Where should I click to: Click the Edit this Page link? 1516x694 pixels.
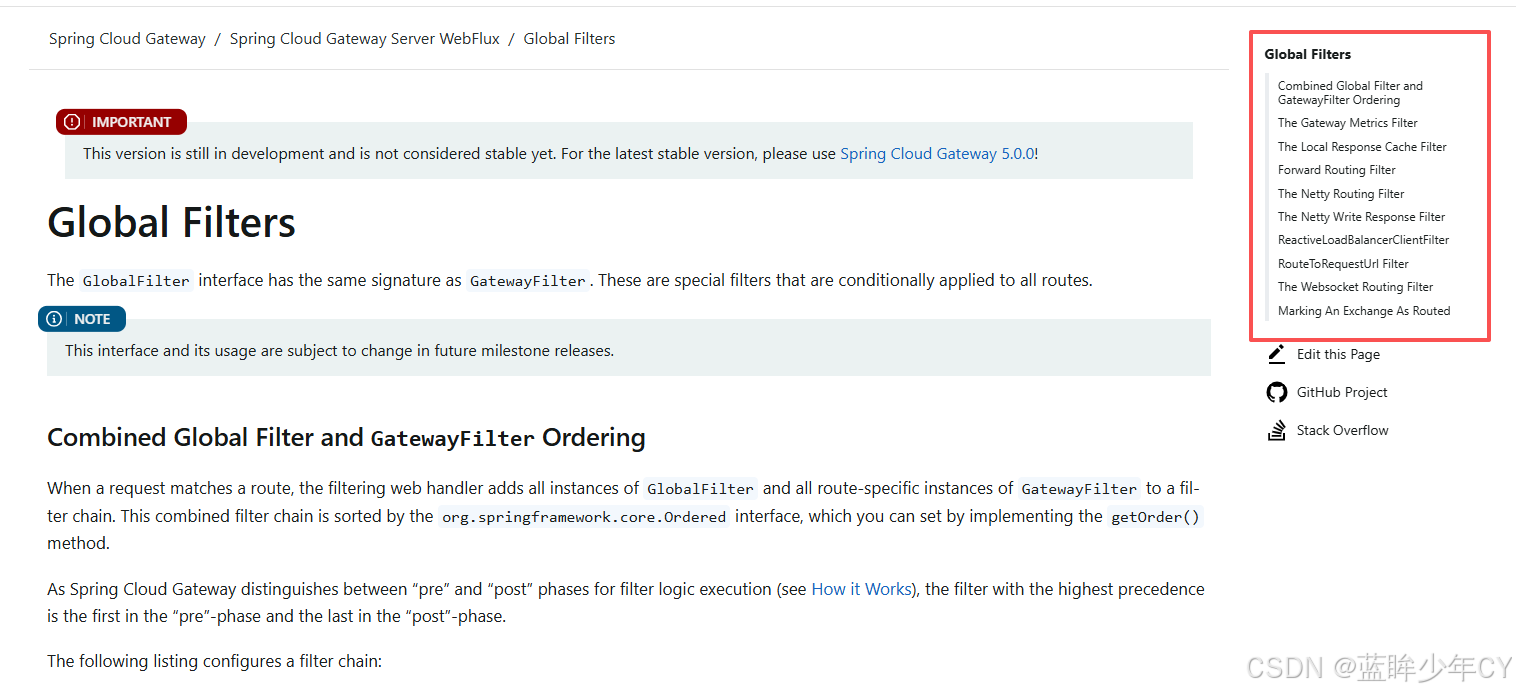click(1338, 354)
